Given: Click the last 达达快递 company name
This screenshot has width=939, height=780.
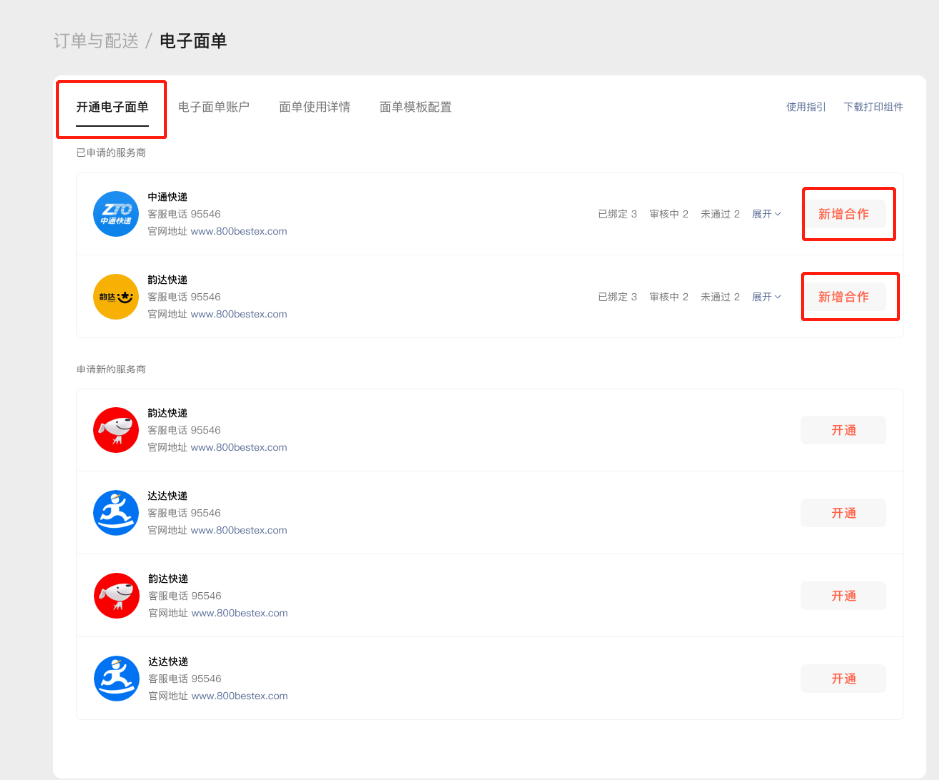Looking at the screenshot, I should coord(168,661).
